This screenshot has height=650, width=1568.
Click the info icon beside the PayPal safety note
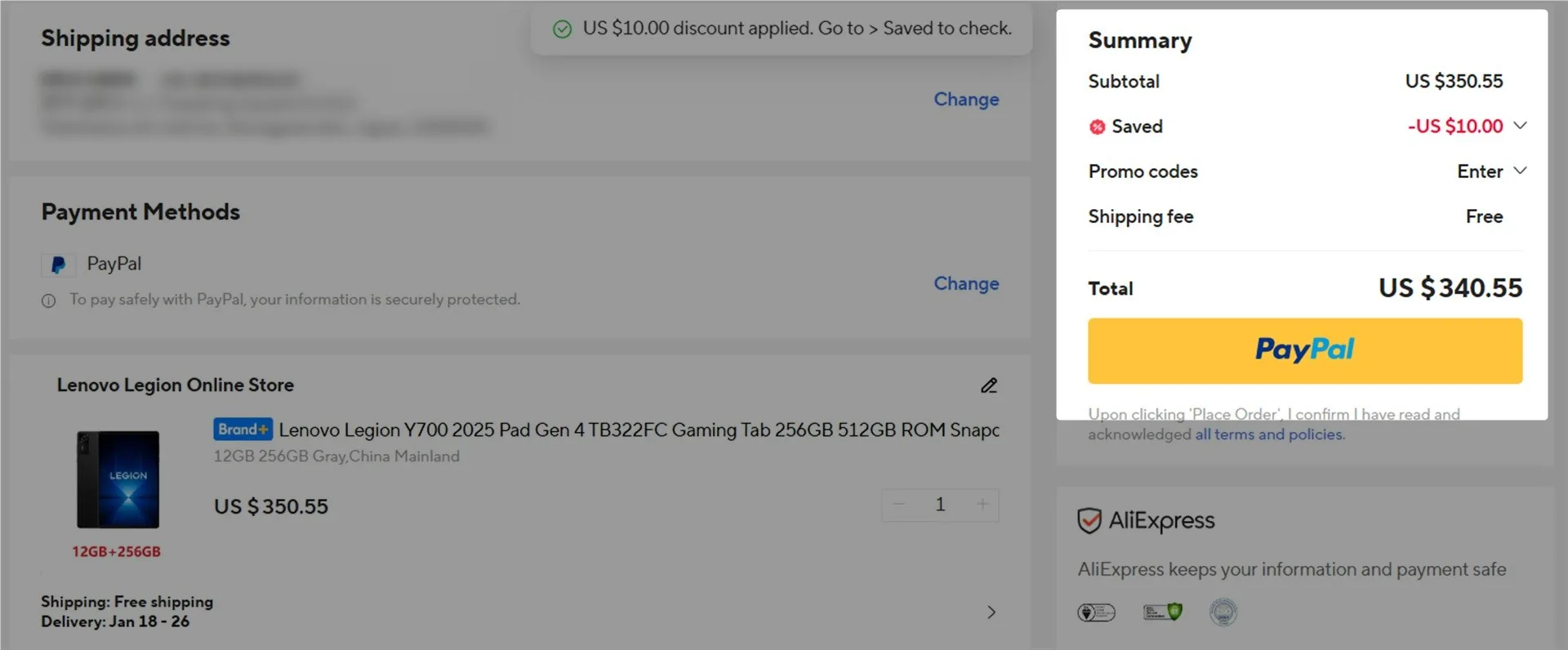tap(49, 301)
